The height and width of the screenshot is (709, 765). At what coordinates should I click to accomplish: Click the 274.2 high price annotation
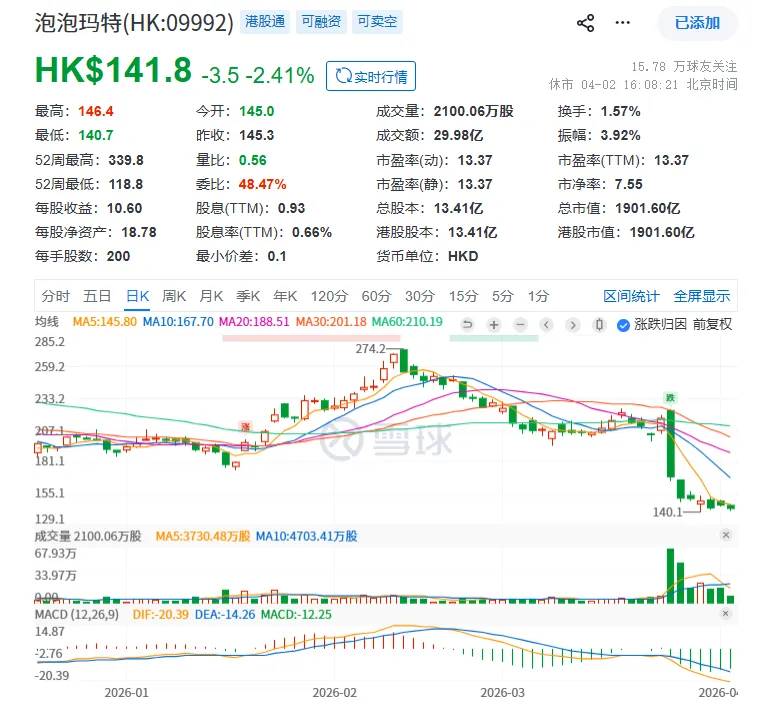370,349
